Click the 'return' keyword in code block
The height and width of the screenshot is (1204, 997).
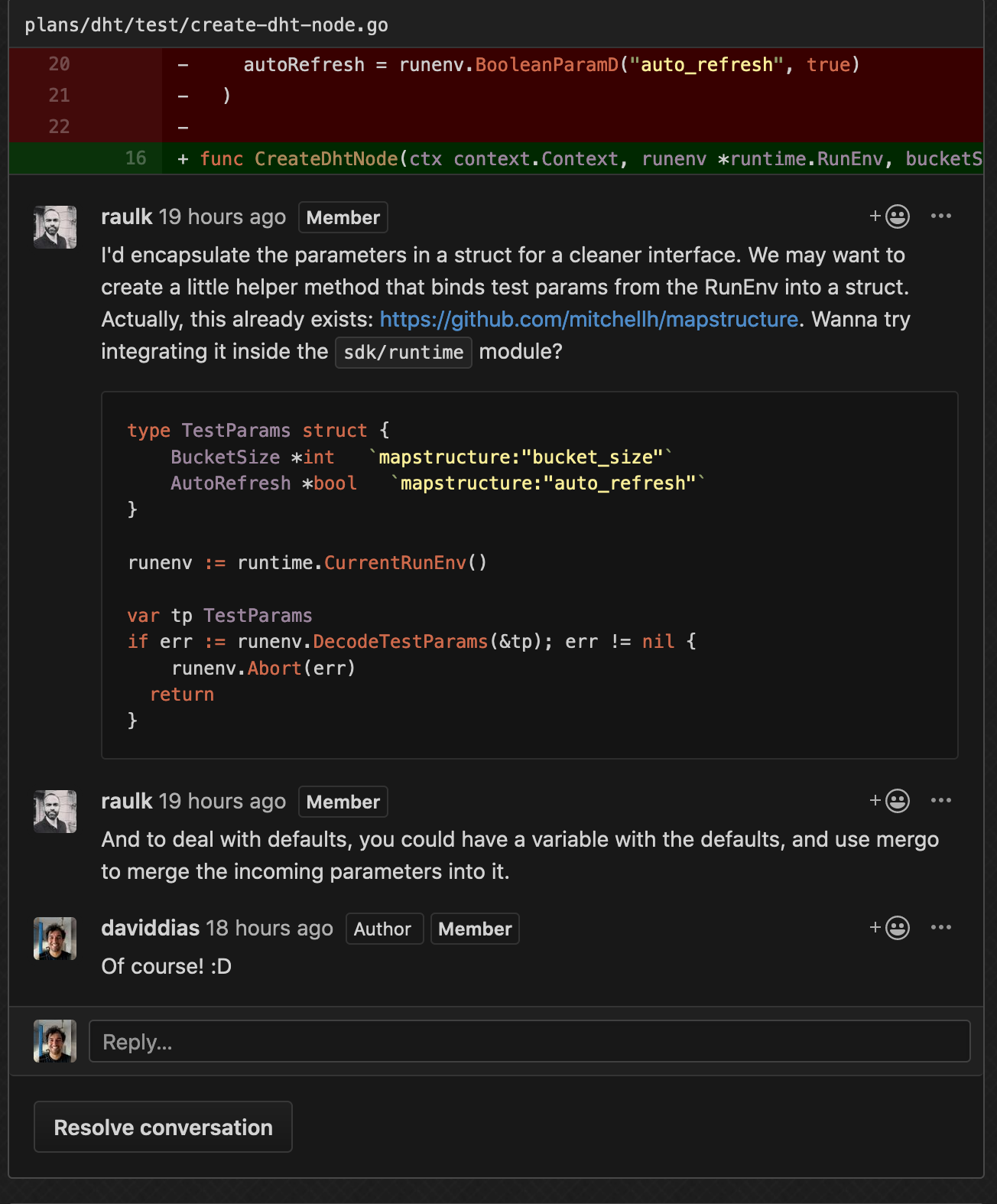[x=182, y=695]
